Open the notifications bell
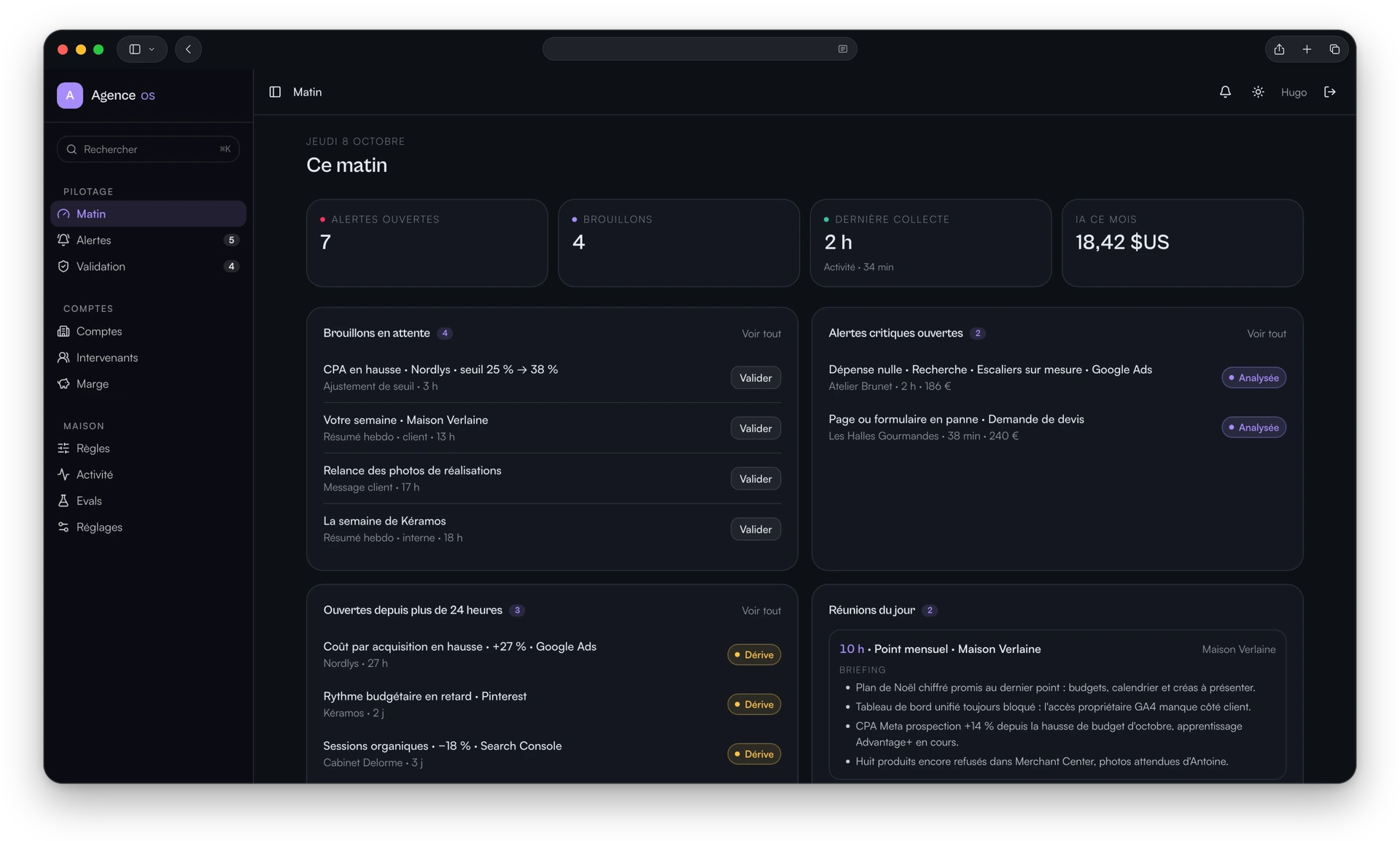The image size is (1400, 841). coord(1225,92)
